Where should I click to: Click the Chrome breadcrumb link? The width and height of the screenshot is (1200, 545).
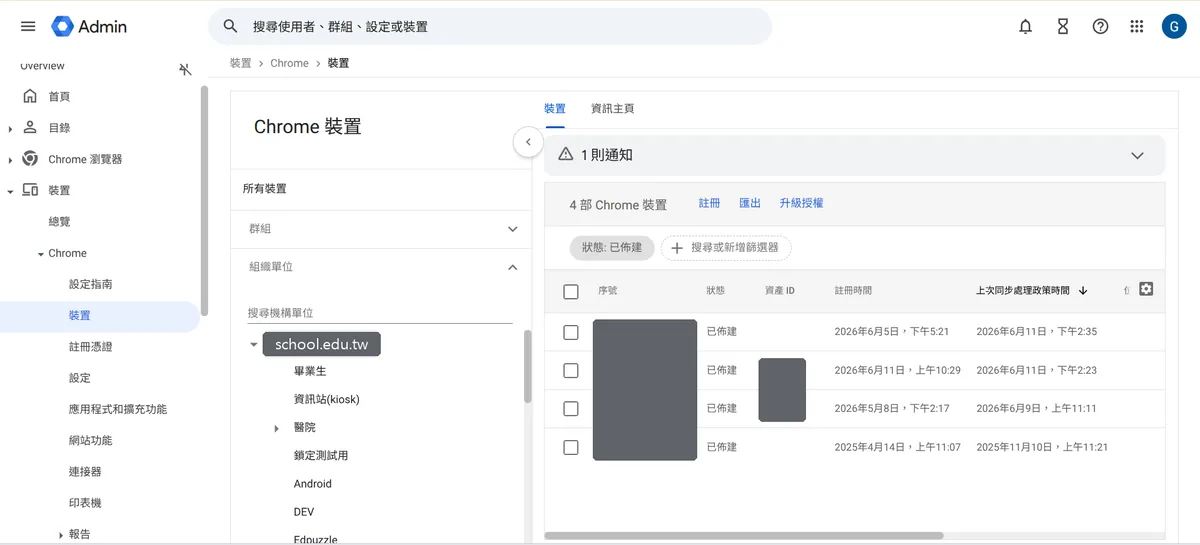click(x=289, y=63)
